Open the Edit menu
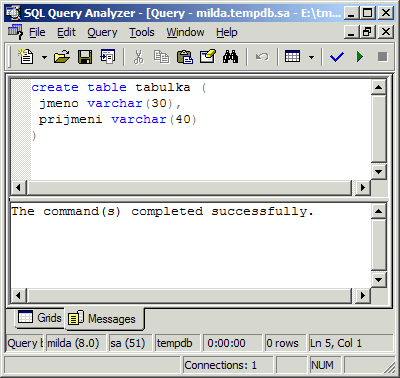Screen dimensions: 400x378 click(66, 32)
